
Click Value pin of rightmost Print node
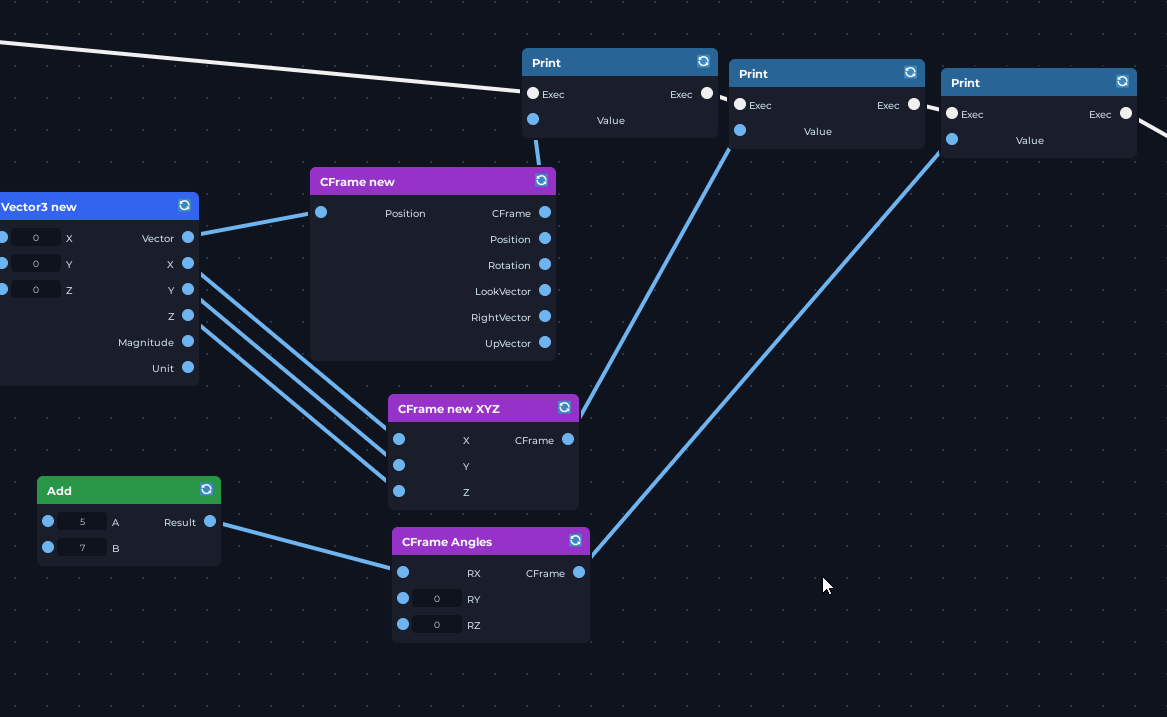click(952, 139)
